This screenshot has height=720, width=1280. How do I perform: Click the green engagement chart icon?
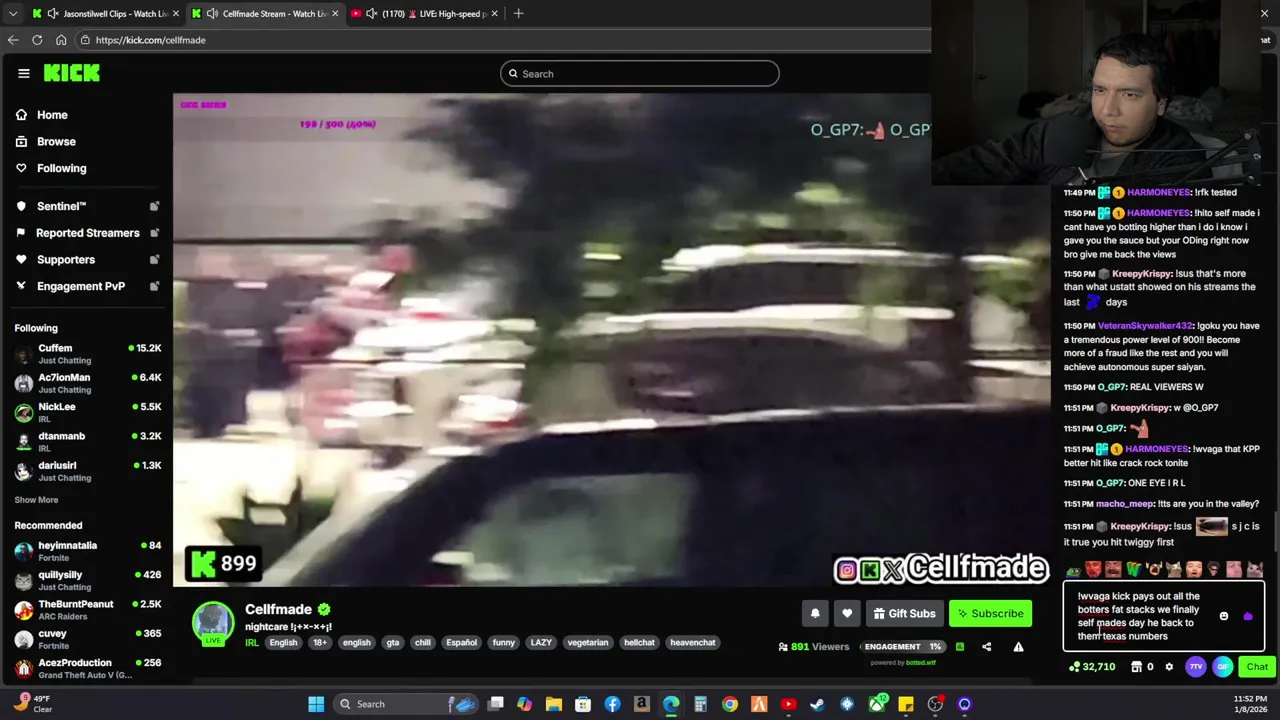coord(959,647)
